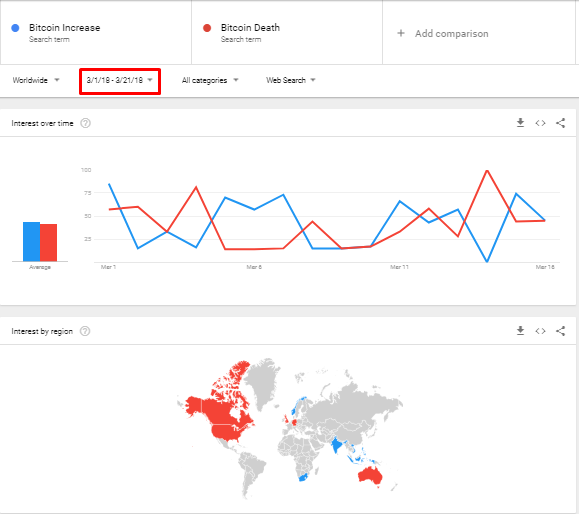
Task: Expand the All categories dropdown
Action: [x=210, y=80]
